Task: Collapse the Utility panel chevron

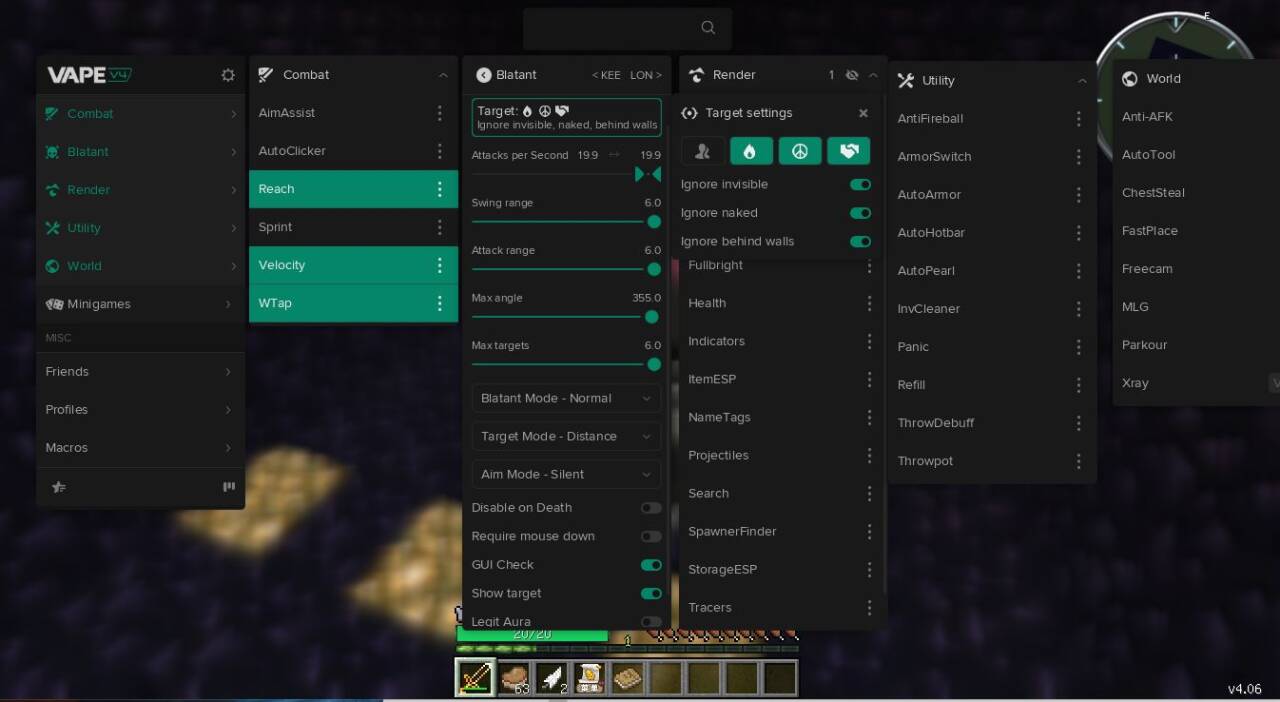Action: (x=1082, y=81)
